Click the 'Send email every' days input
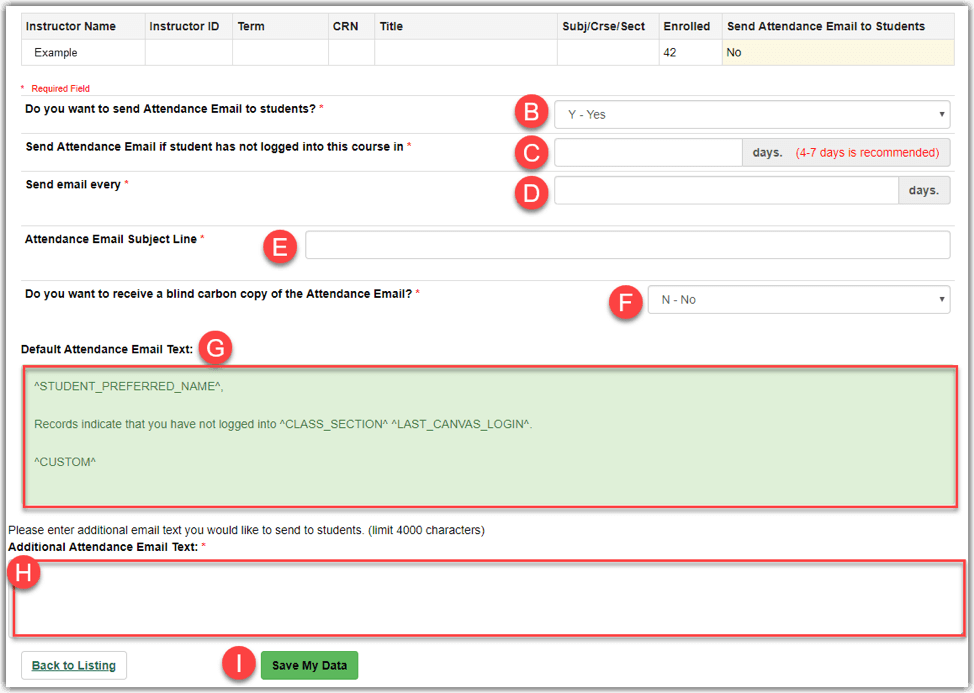 (725, 190)
